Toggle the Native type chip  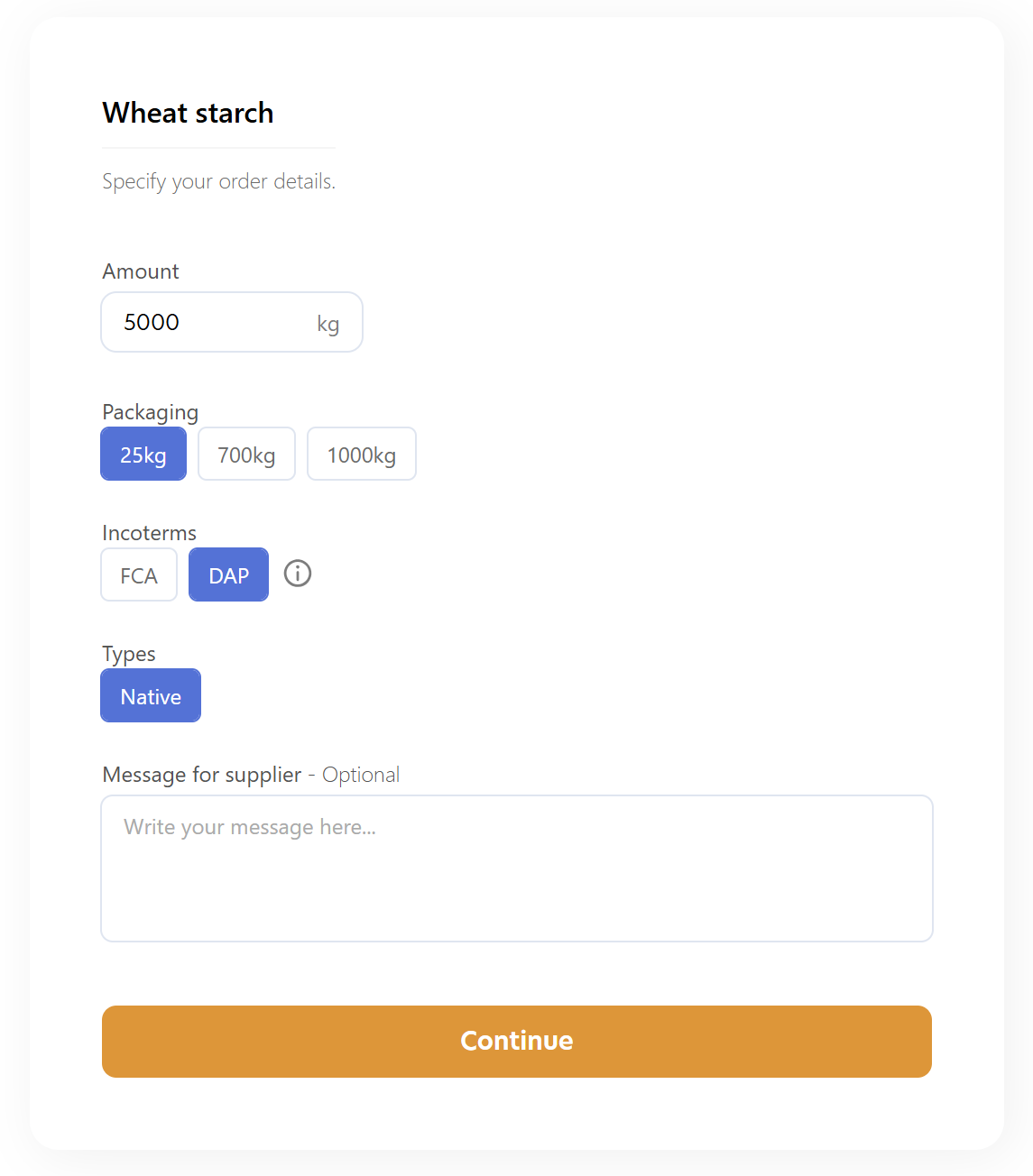point(151,696)
